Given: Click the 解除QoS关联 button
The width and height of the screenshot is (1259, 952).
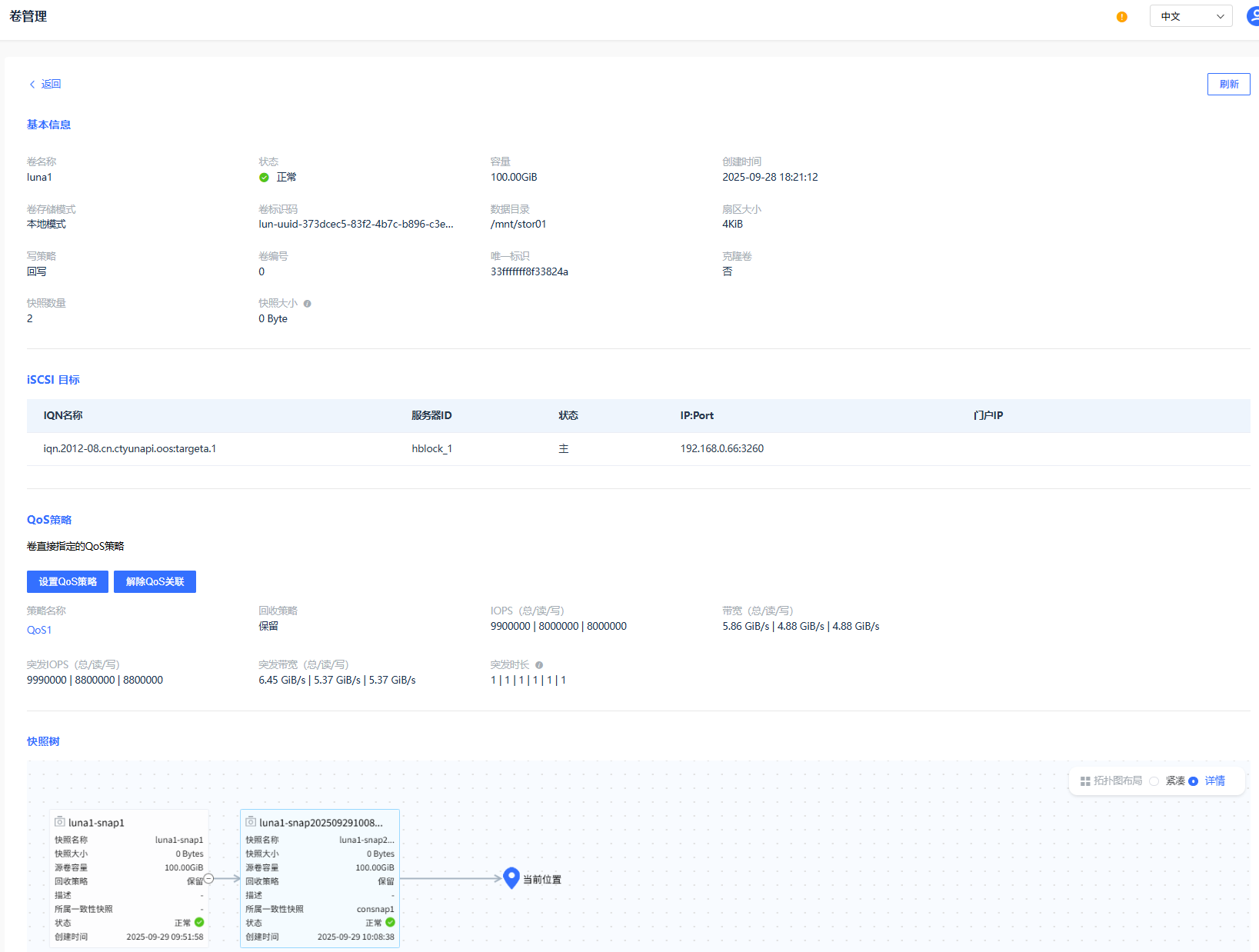Looking at the screenshot, I should [155, 582].
